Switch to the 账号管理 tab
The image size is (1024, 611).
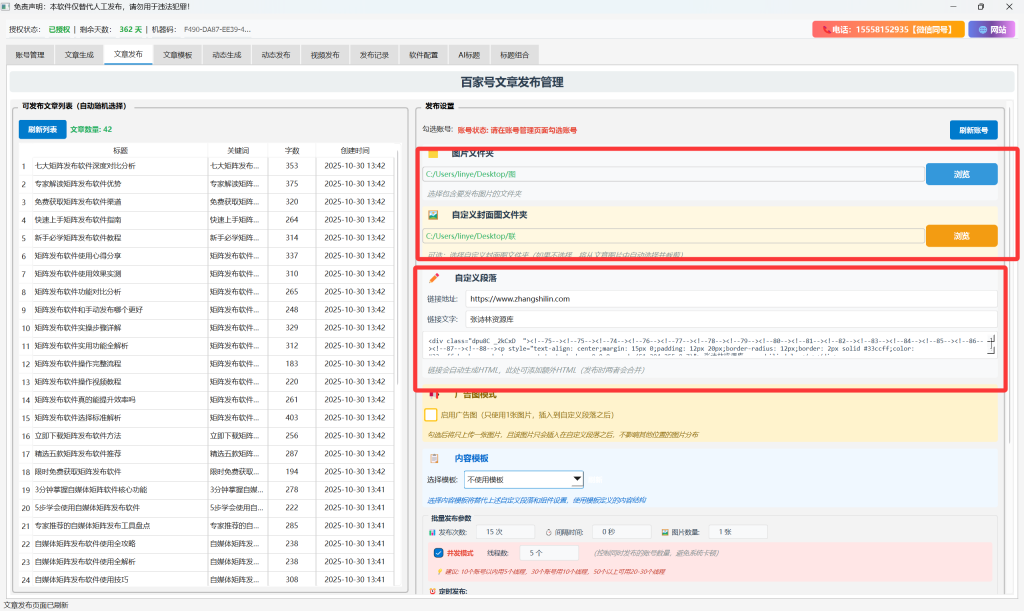tap(29, 55)
